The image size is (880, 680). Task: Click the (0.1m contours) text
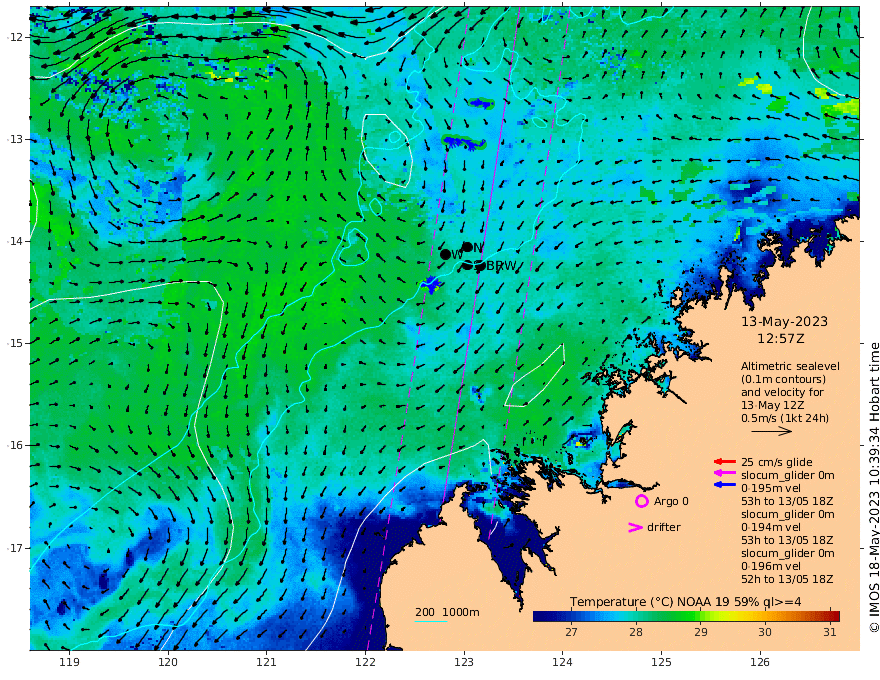pos(783,379)
